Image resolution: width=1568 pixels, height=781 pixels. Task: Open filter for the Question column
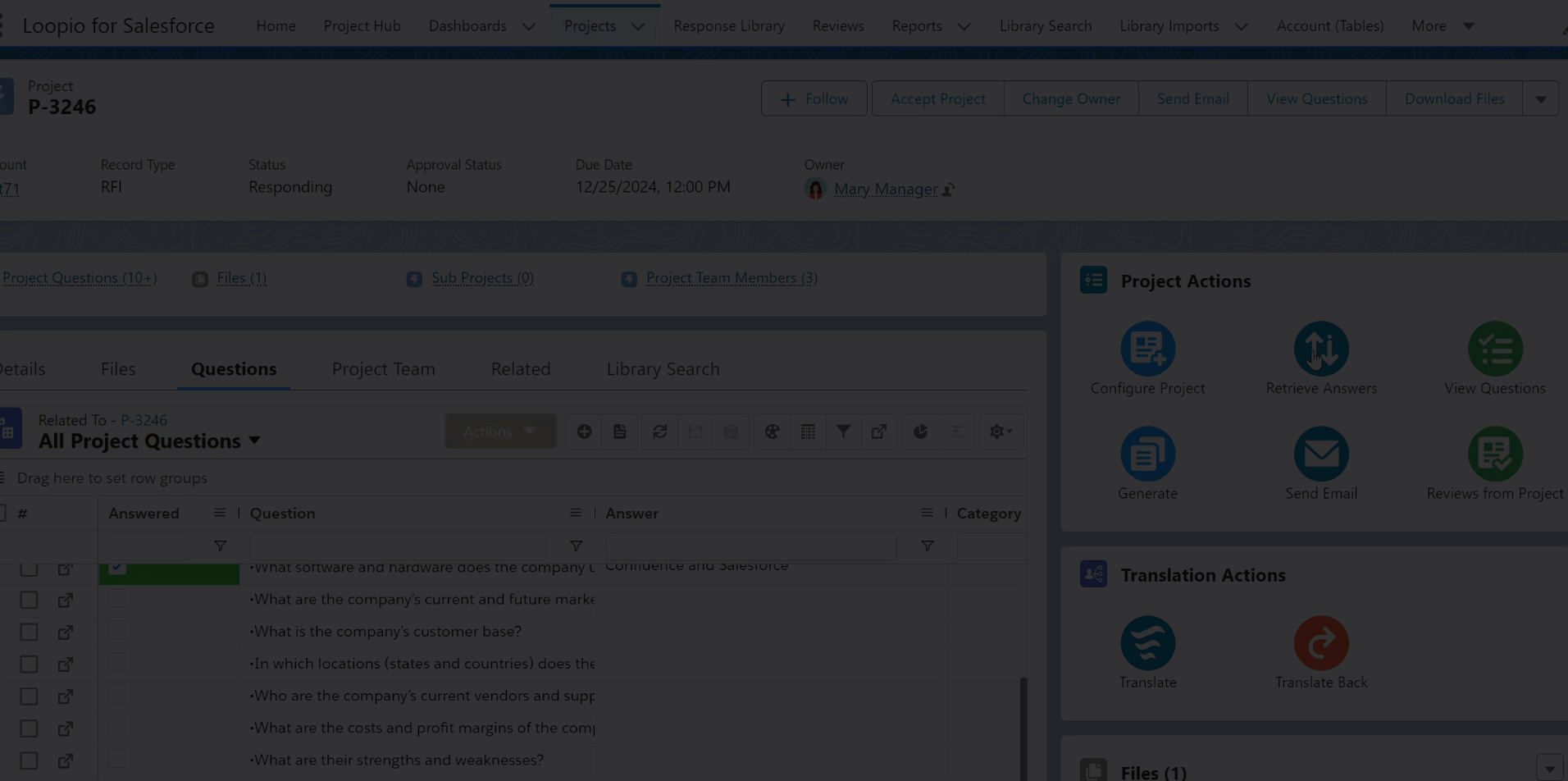(x=576, y=546)
